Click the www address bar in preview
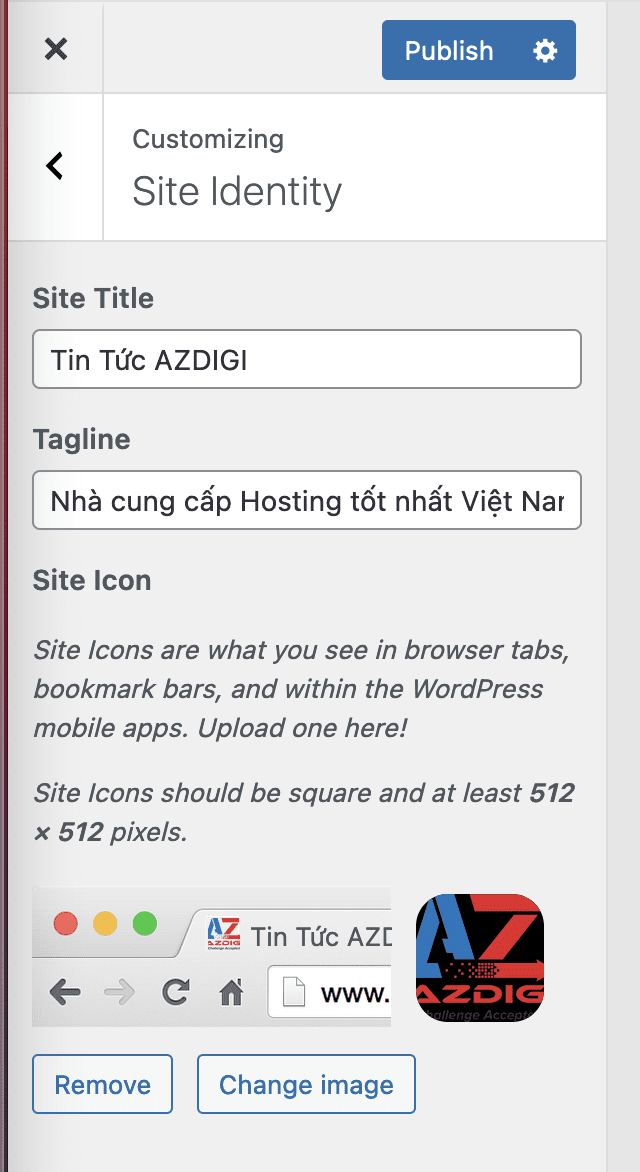This screenshot has height=1172, width=640. [353, 993]
